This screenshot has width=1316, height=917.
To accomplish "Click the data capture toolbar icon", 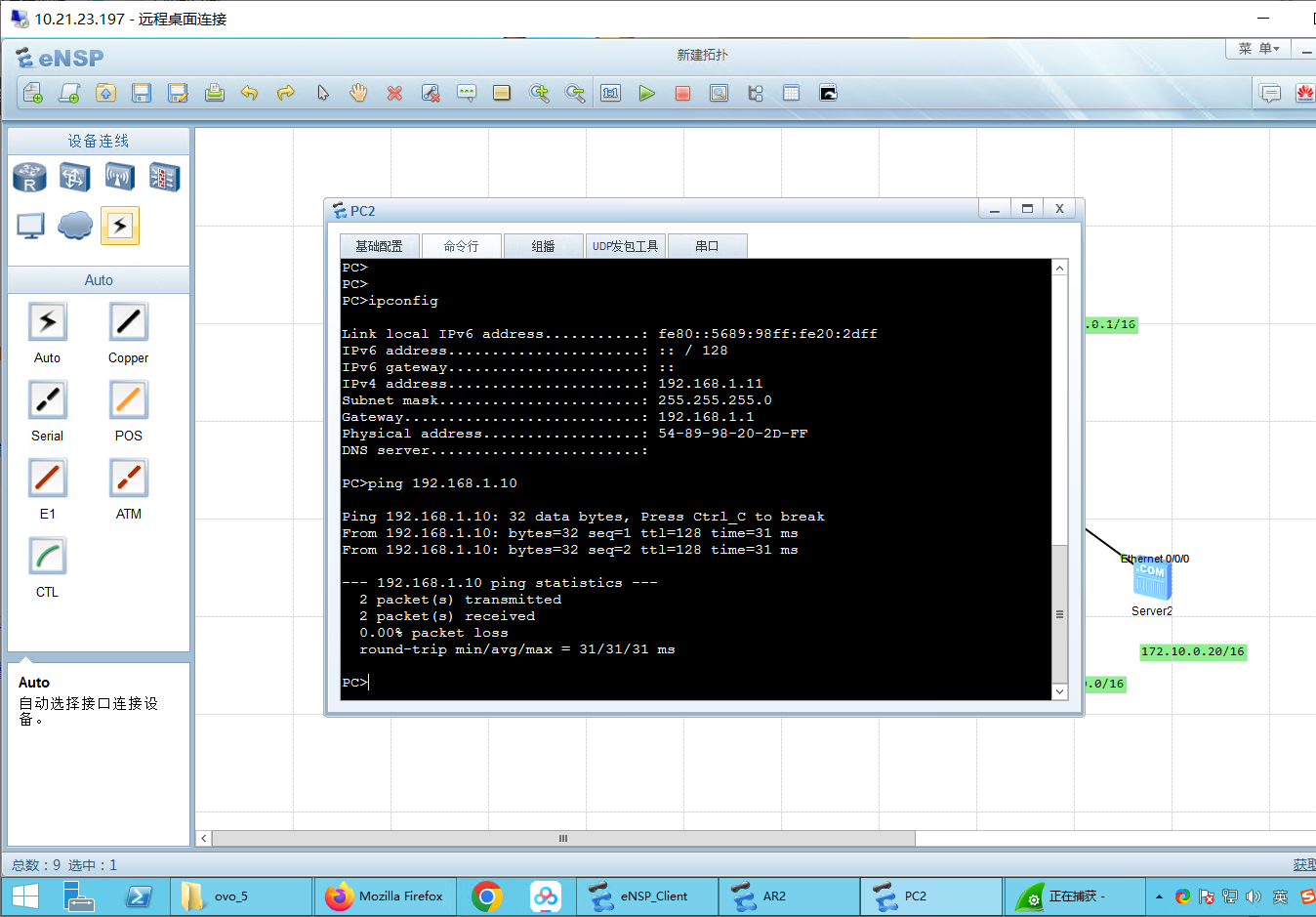I will tap(720, 93).
